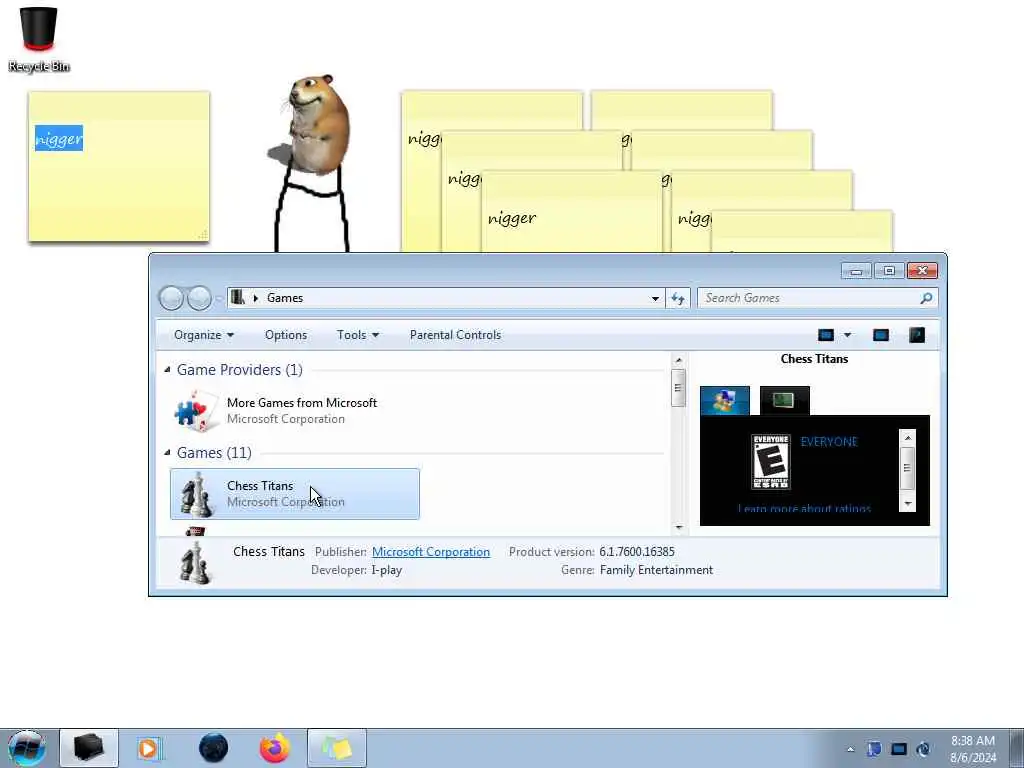
Task: Click the Games folder icon in address bar
Action: coord(238,298)
